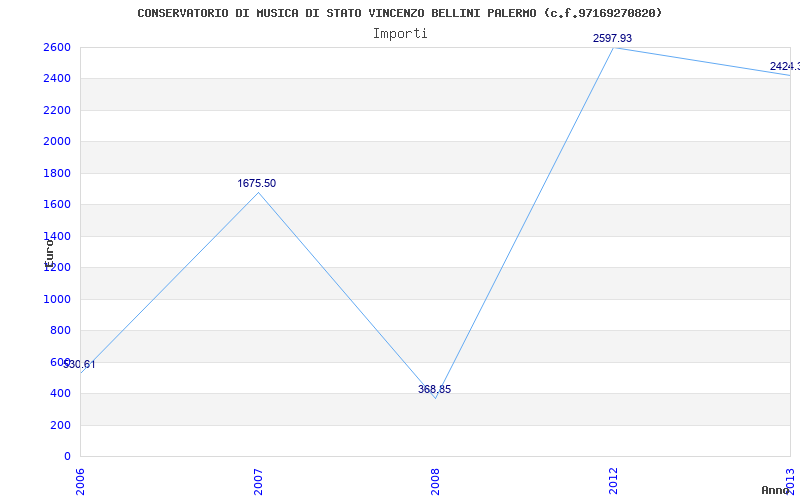Click the 368.85 data label

point(435,389)
